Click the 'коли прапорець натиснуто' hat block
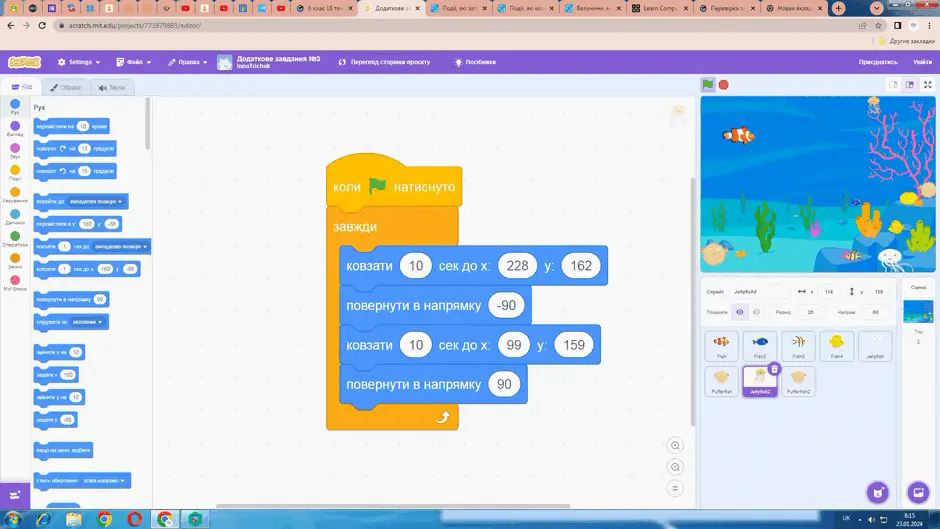Image resolution: width=940 pixels, height=529 pixels. tap(394, 187)
